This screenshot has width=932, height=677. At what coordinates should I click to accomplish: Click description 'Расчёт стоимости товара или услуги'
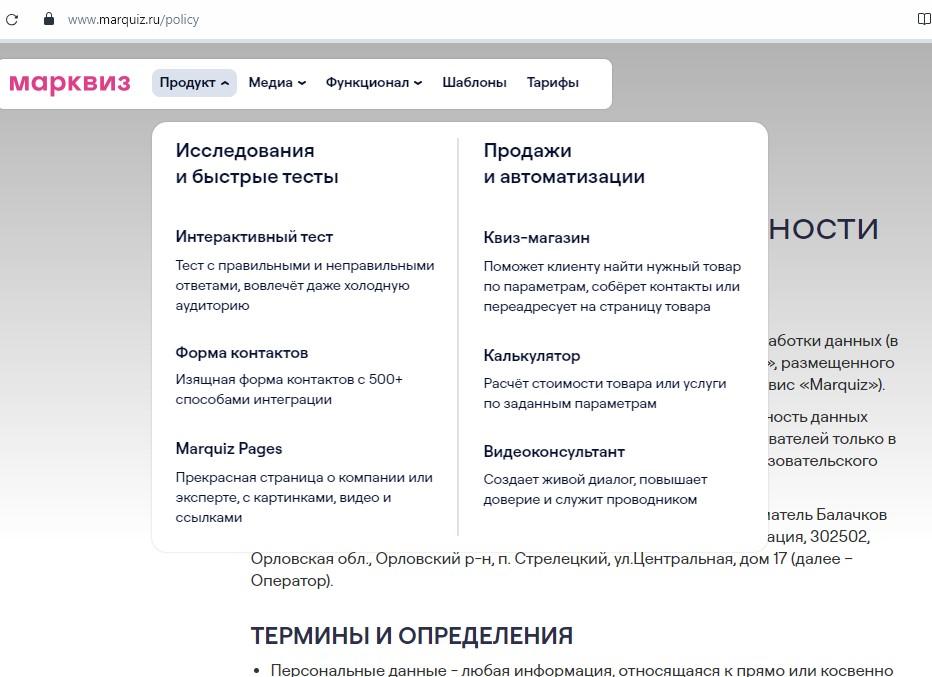point(604,393)
